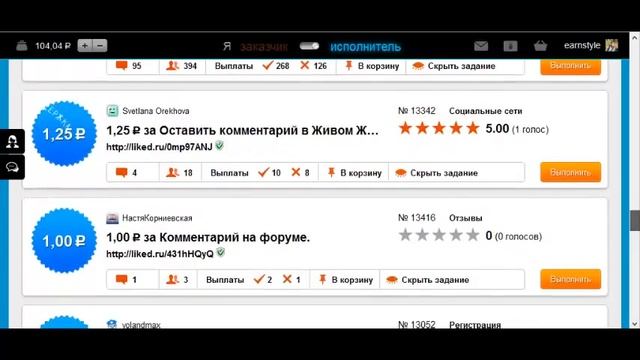
Task: Open НастяКорниевская's profile
Action: 157,218
